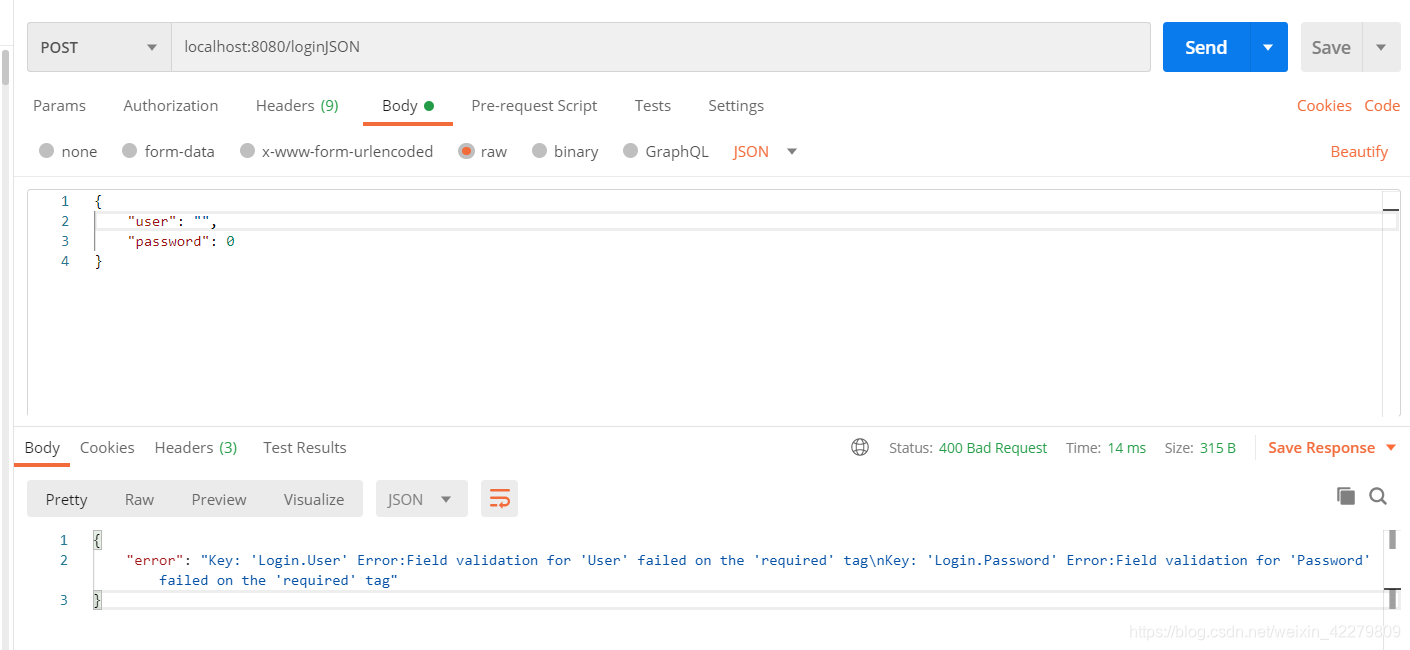
Task: Click the 315 B size value
Action: pyautogui.click(x=1218, y=447)
